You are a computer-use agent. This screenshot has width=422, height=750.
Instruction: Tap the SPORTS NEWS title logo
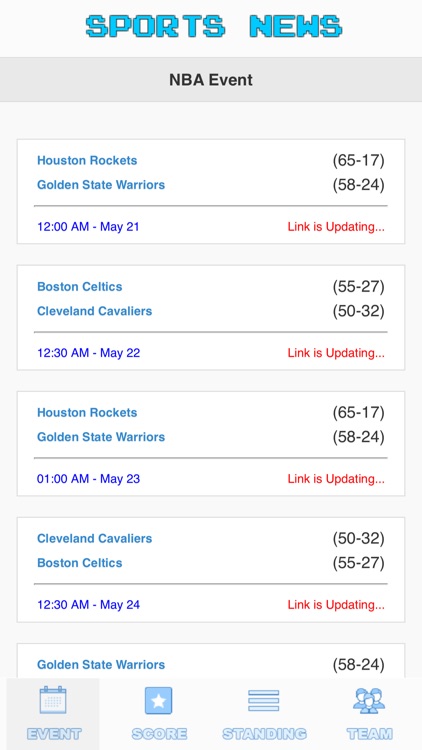(214, 26)
